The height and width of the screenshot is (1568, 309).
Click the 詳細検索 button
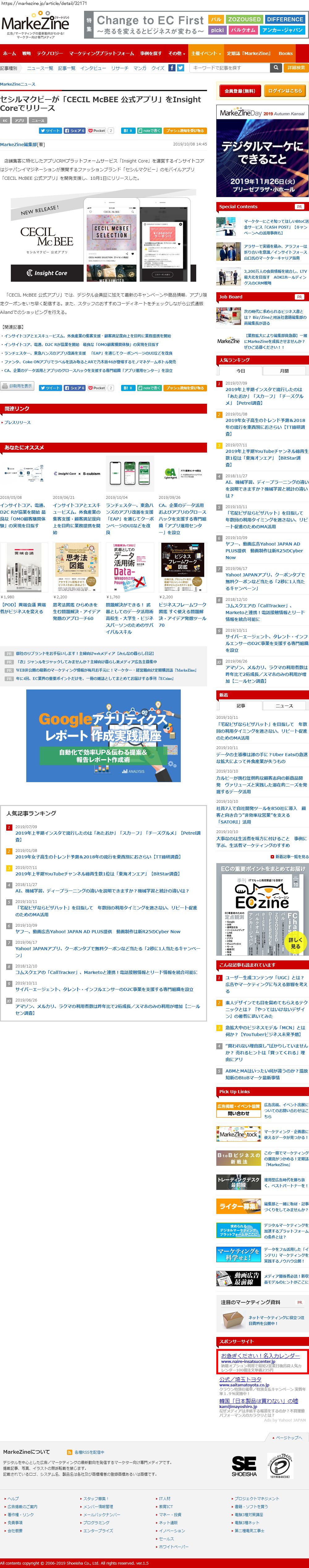pyautogui.click(x=296, y=68)
